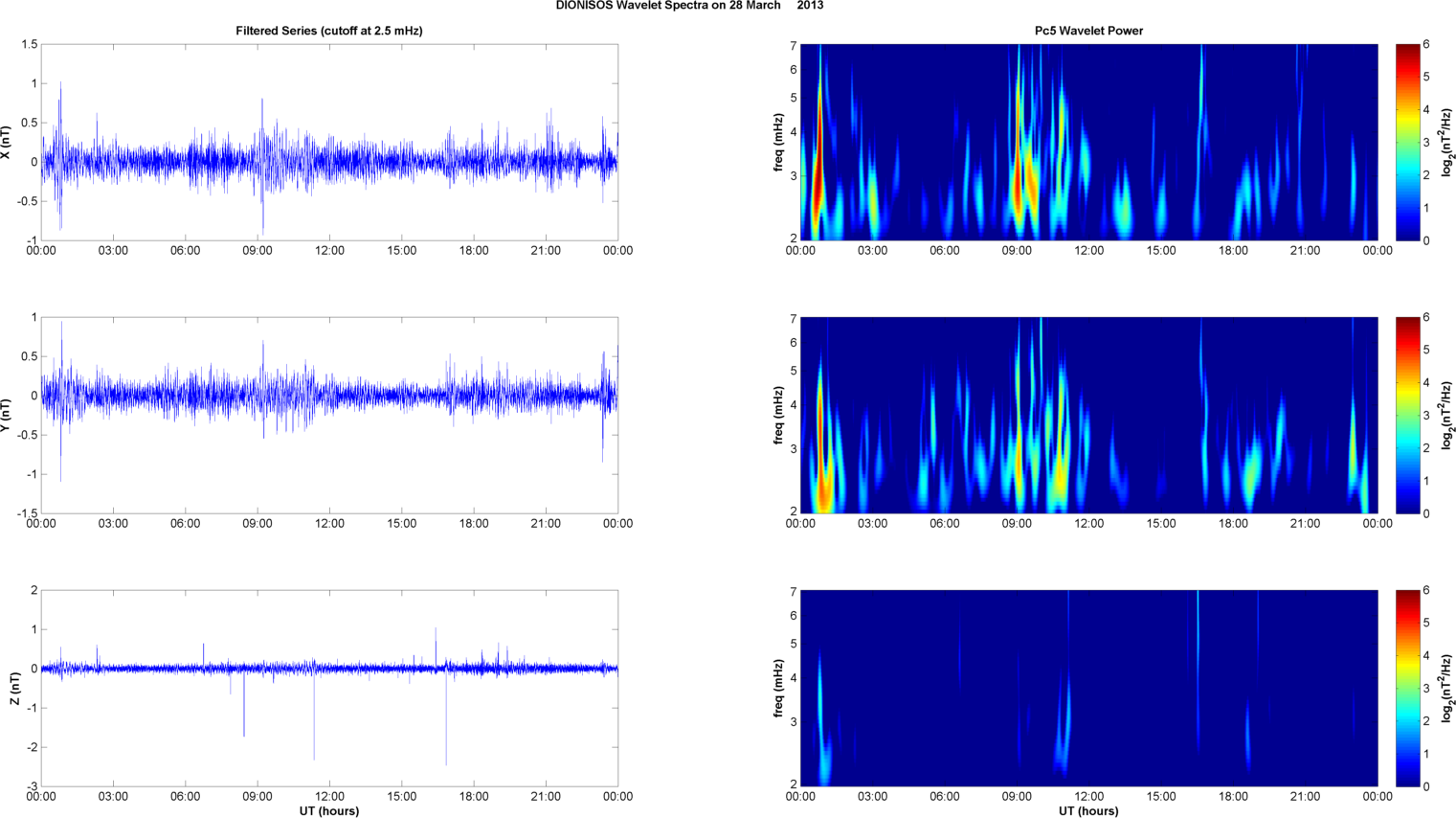Click the log2(nT²/Hz) label of middle colorbar
This screenshot has width=1456, height=818.
1448,415
